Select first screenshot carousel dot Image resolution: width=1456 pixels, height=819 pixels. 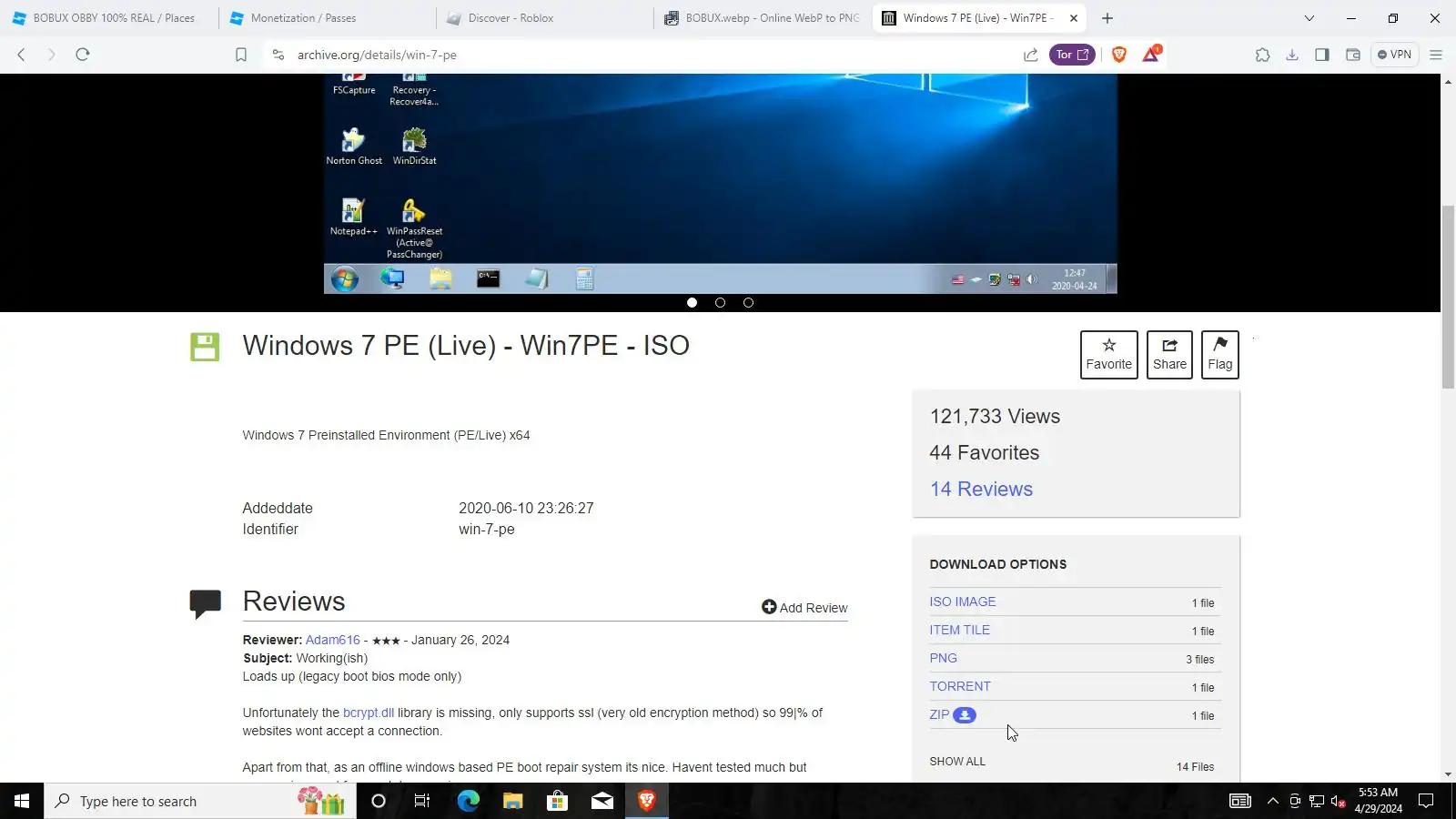693,303
